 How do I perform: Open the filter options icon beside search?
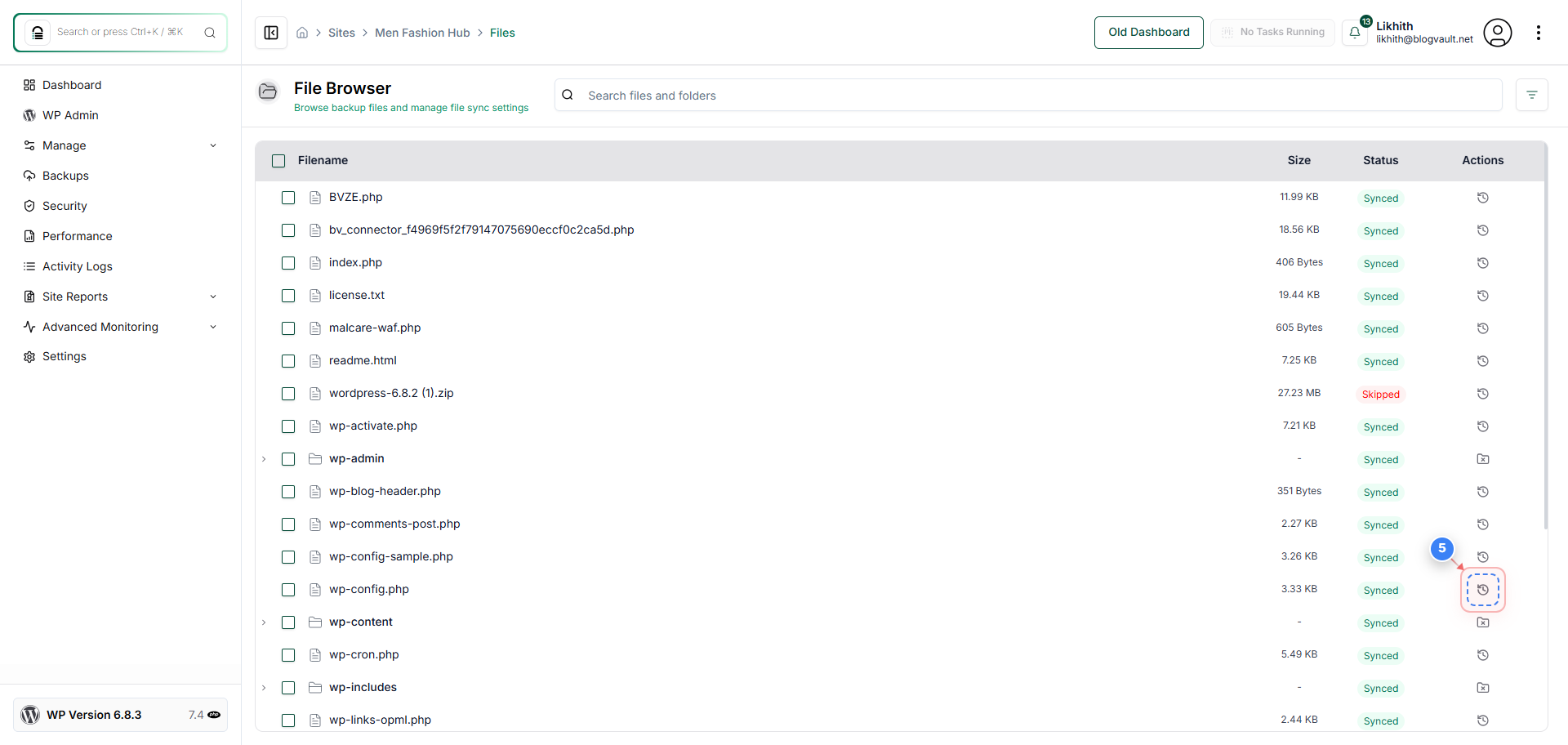(1532, 95)
